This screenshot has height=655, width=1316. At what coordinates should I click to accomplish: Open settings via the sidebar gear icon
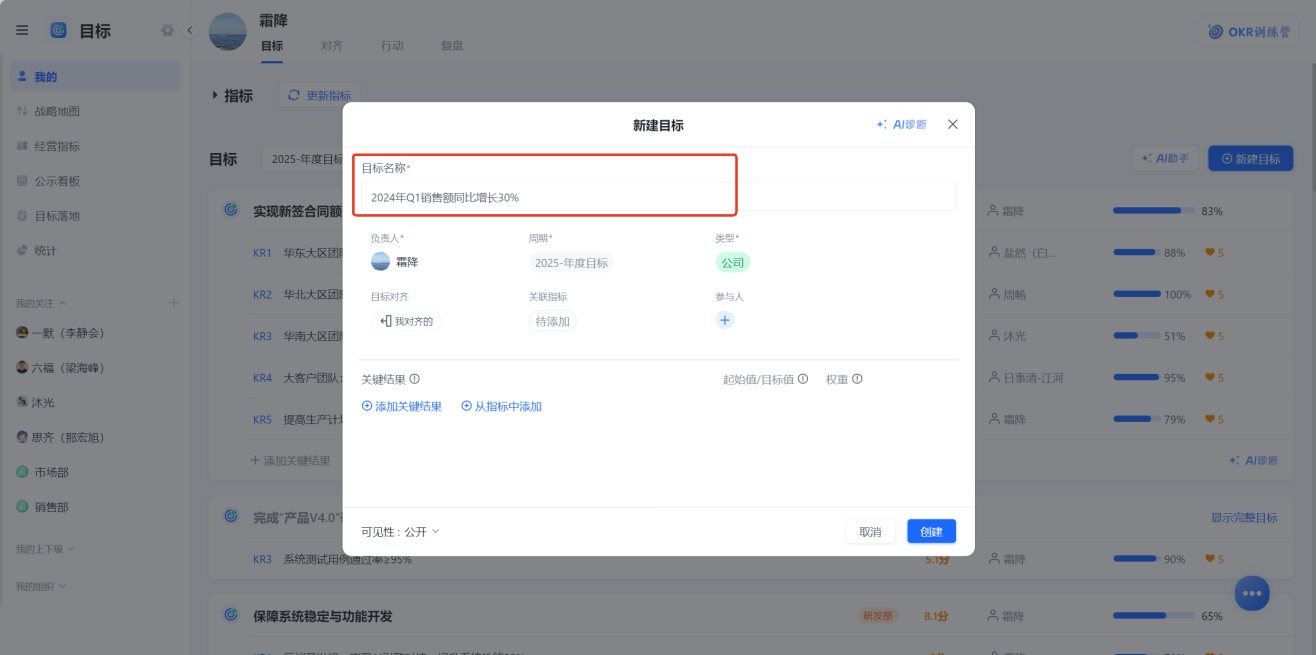click(x=167, y=31)
